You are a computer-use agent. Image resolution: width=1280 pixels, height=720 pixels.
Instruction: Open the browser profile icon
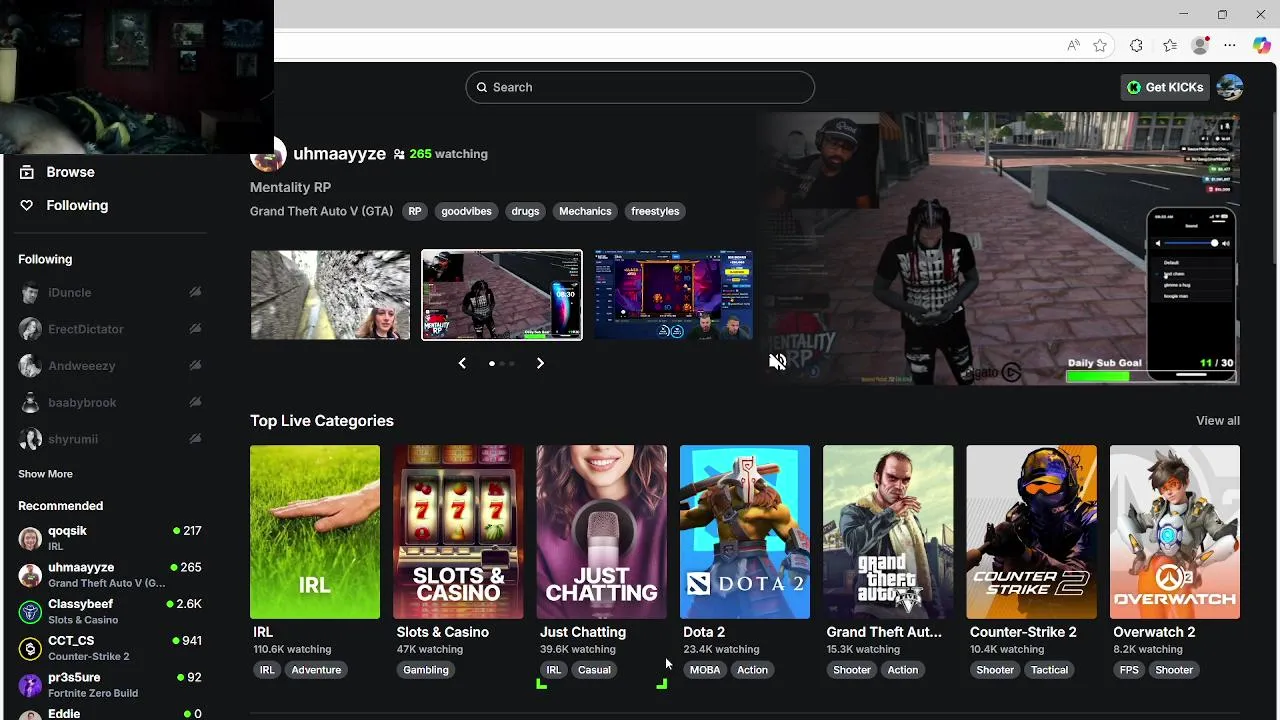tap(1200, 45)
